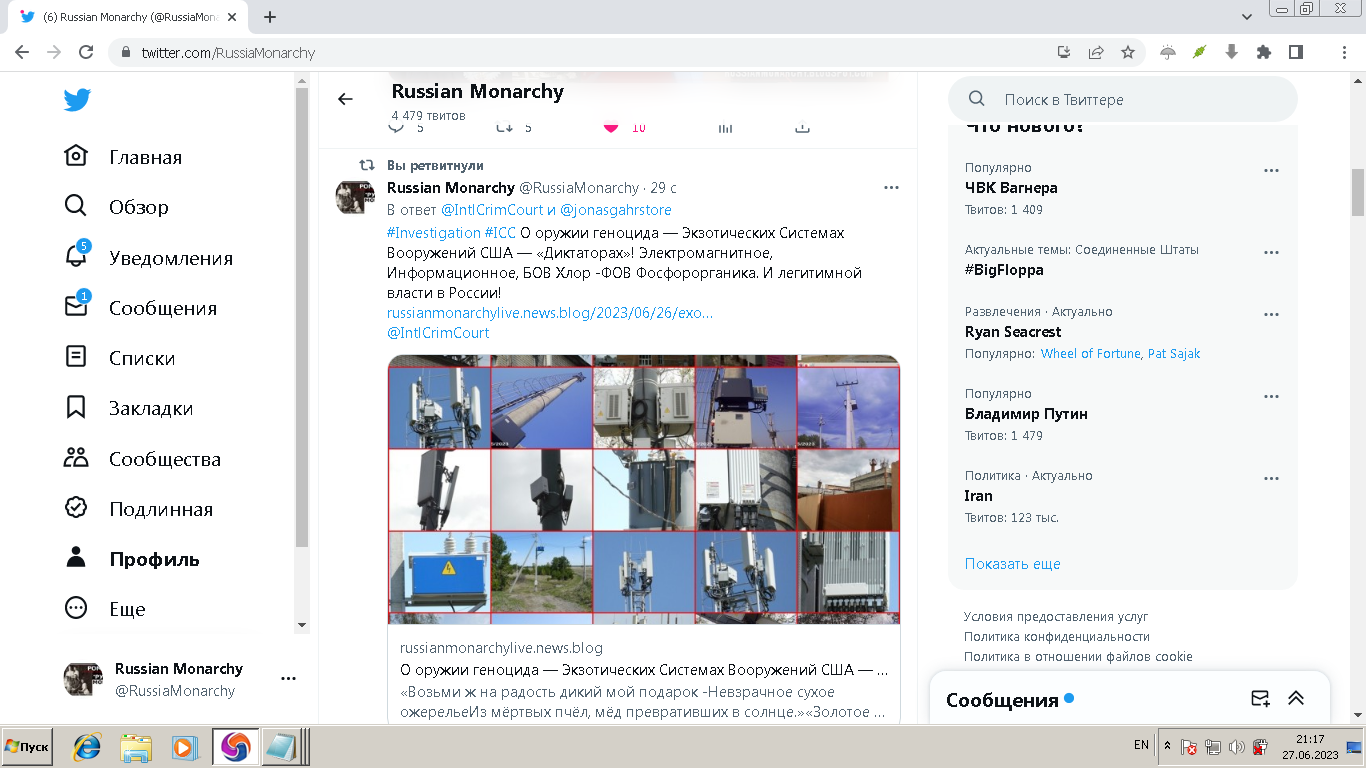Open account menu next to @RussiaMonarchy

[288, 679]
